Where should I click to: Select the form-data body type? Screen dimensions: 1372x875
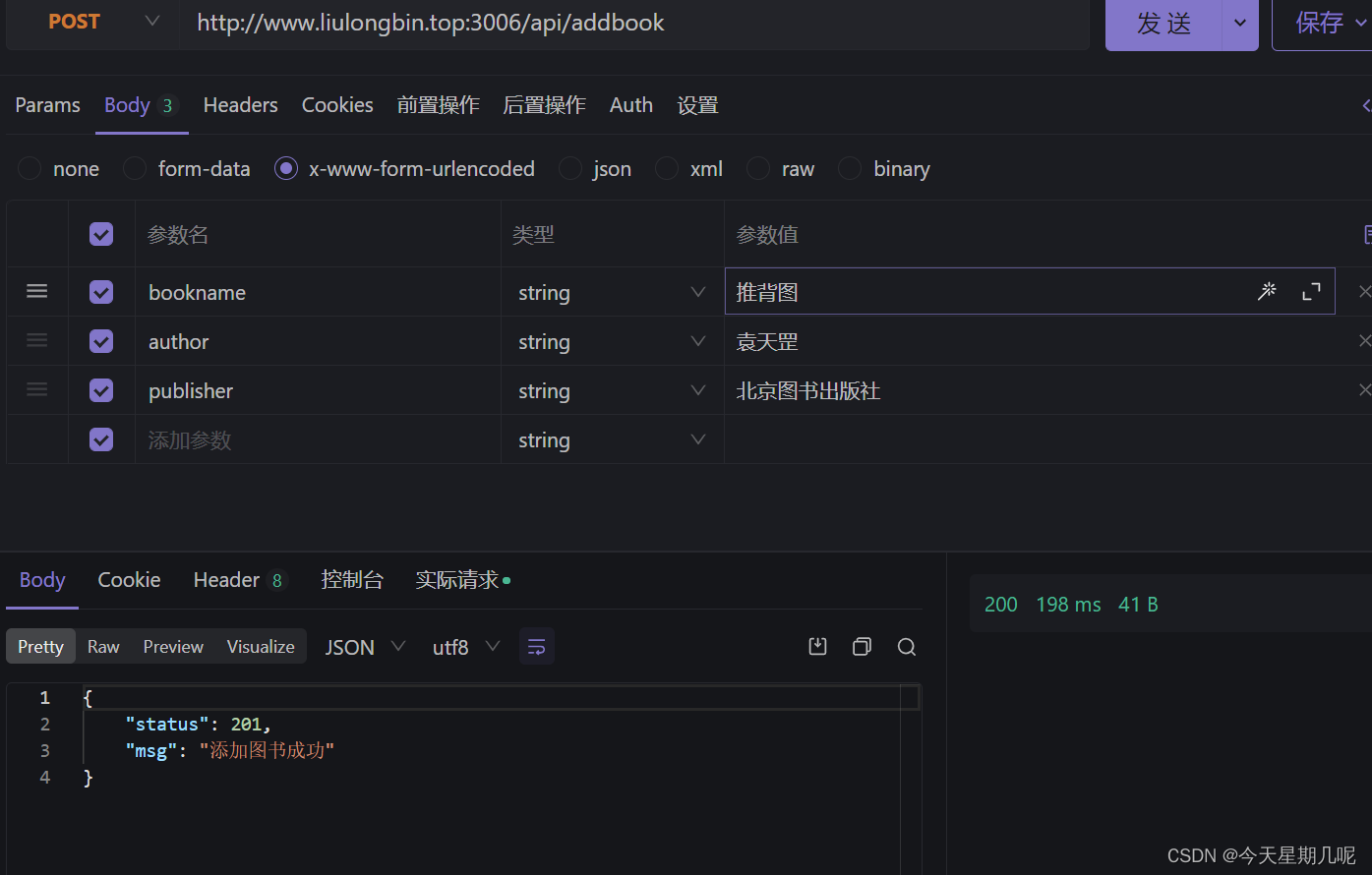135,169
